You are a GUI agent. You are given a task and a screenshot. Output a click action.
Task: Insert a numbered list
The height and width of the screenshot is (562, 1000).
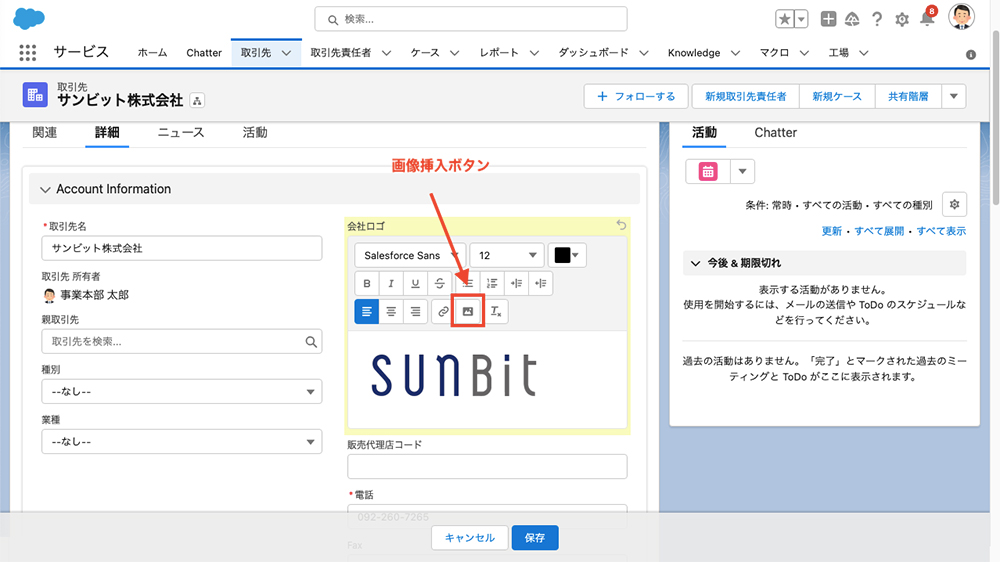click(492, 283)
